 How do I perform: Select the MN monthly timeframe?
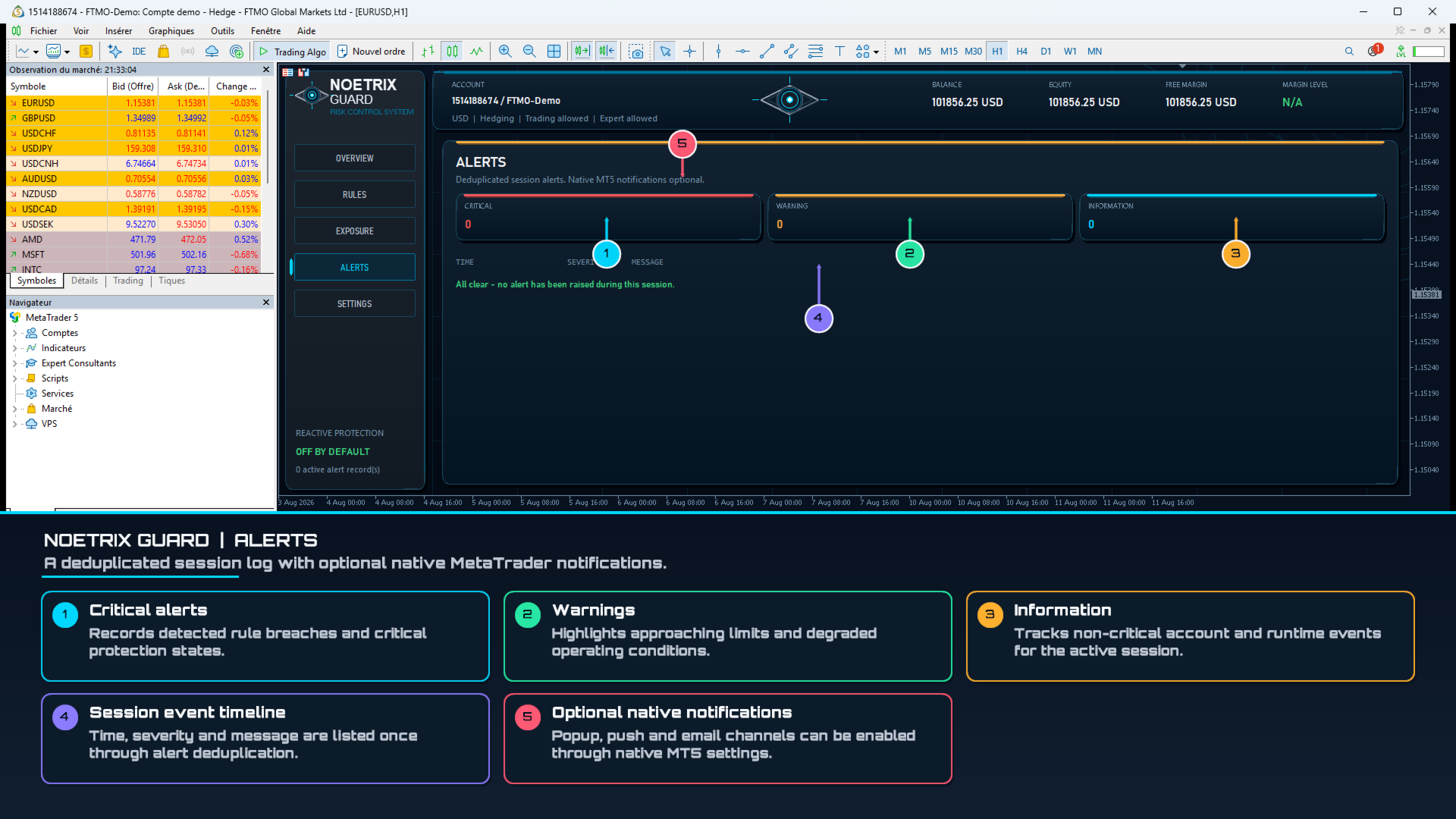(1094, 52)
